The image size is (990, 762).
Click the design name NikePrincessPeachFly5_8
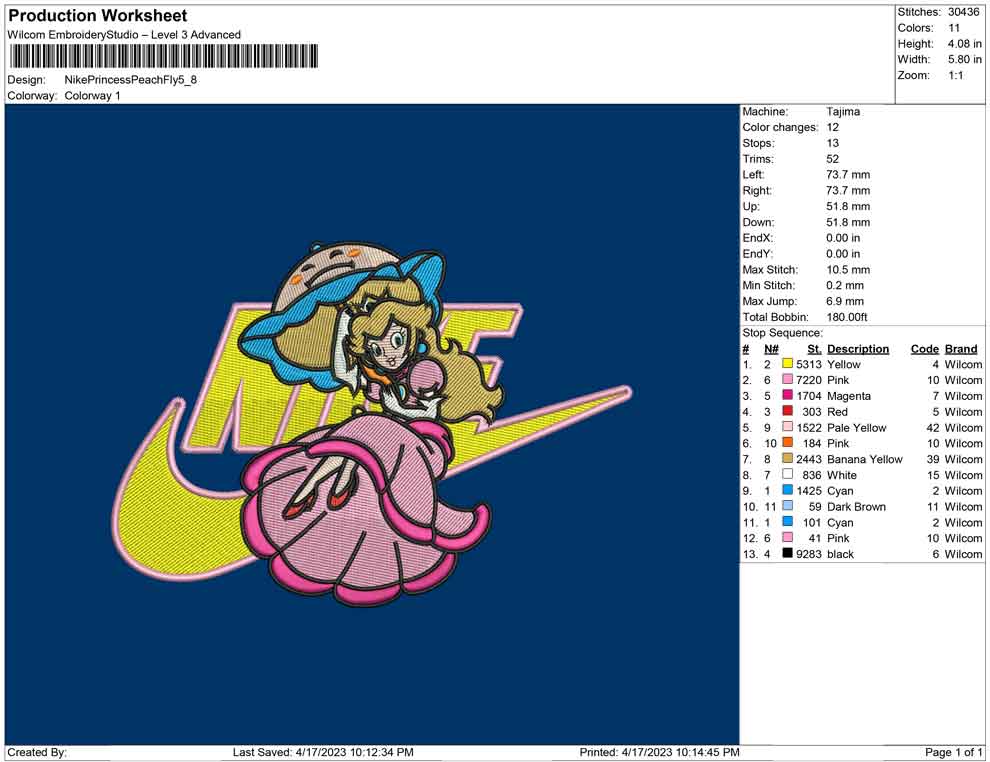click(131, 80)
